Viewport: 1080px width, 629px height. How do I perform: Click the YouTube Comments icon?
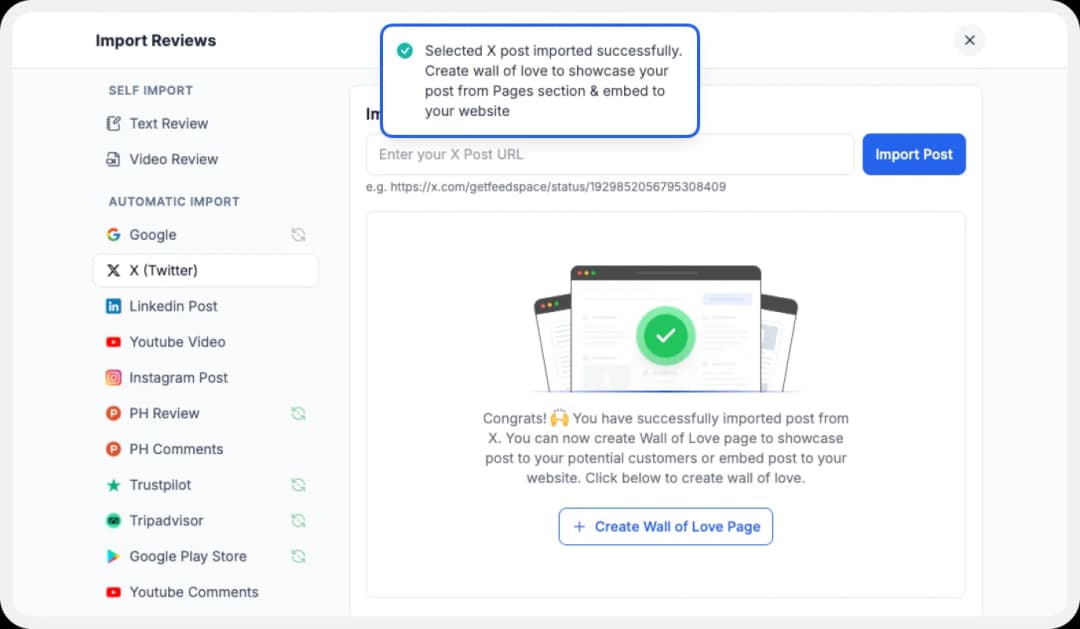click(x=114, y=592)
